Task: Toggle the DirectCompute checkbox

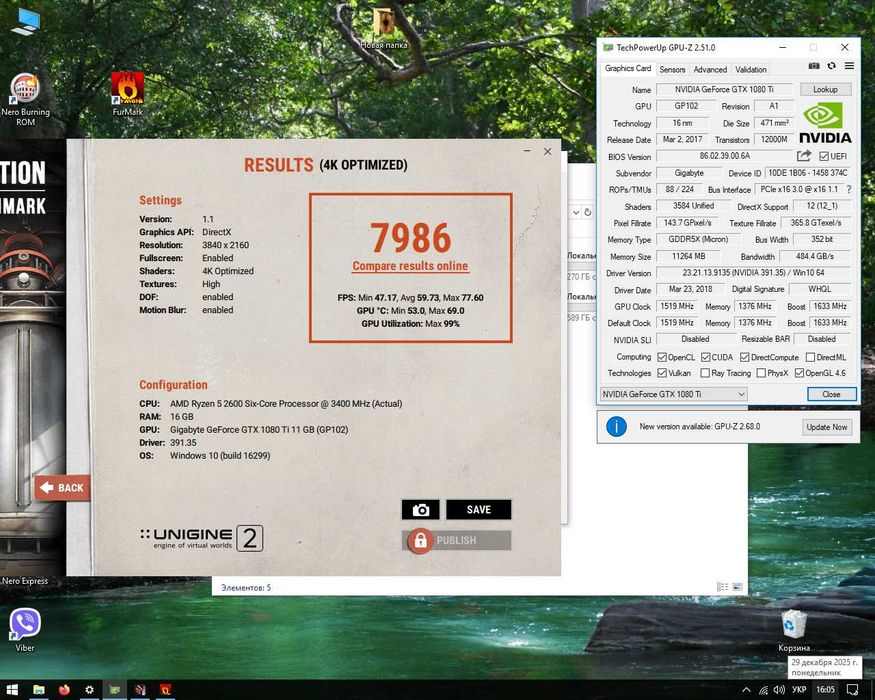Action: [x=744, y=357]
